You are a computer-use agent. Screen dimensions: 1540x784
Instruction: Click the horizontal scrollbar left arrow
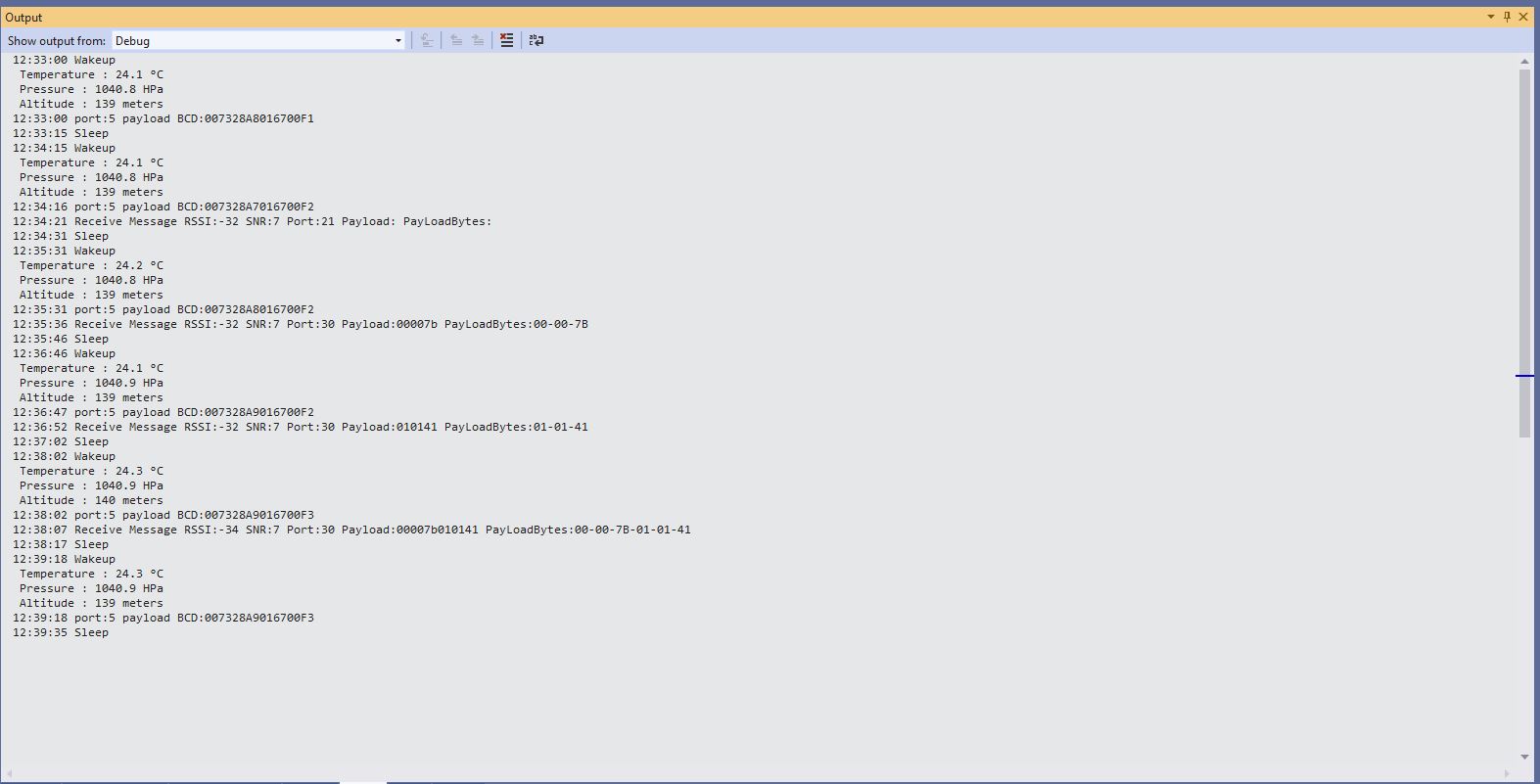point(10,775)
